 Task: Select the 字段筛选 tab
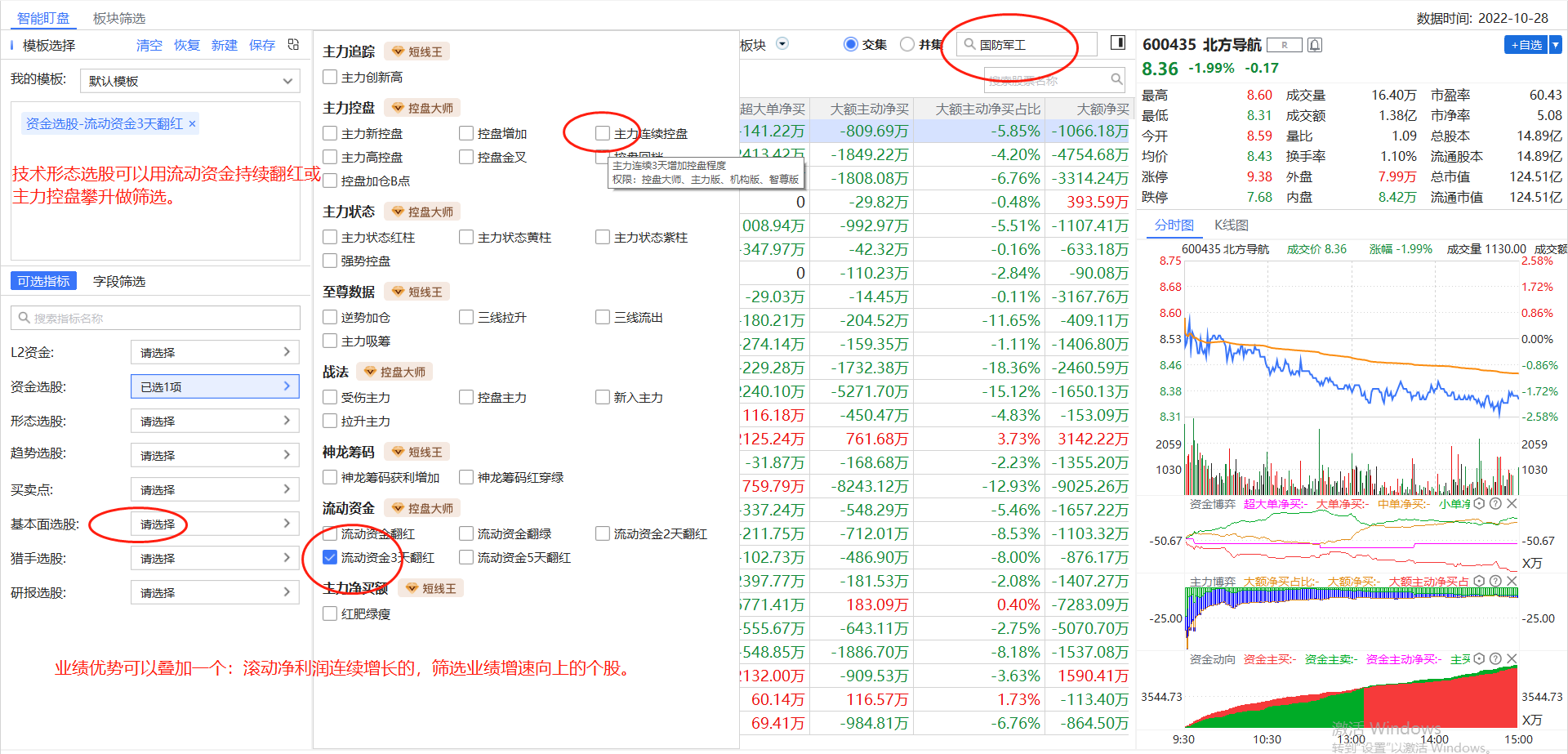coord(119,281)
